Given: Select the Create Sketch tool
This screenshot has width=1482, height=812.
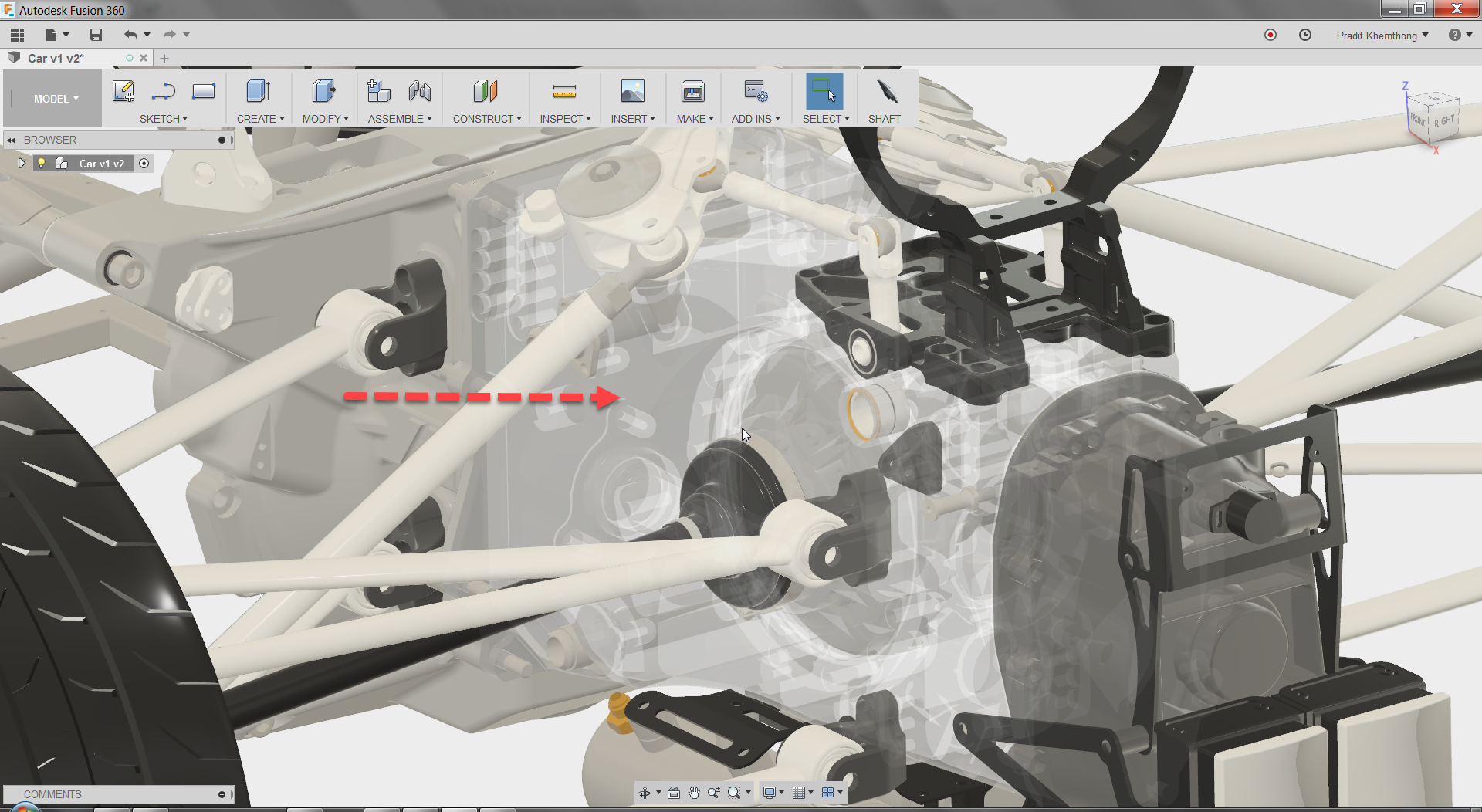Looking at the screenshot, I should pyautogui.click(x=123, y=90).
